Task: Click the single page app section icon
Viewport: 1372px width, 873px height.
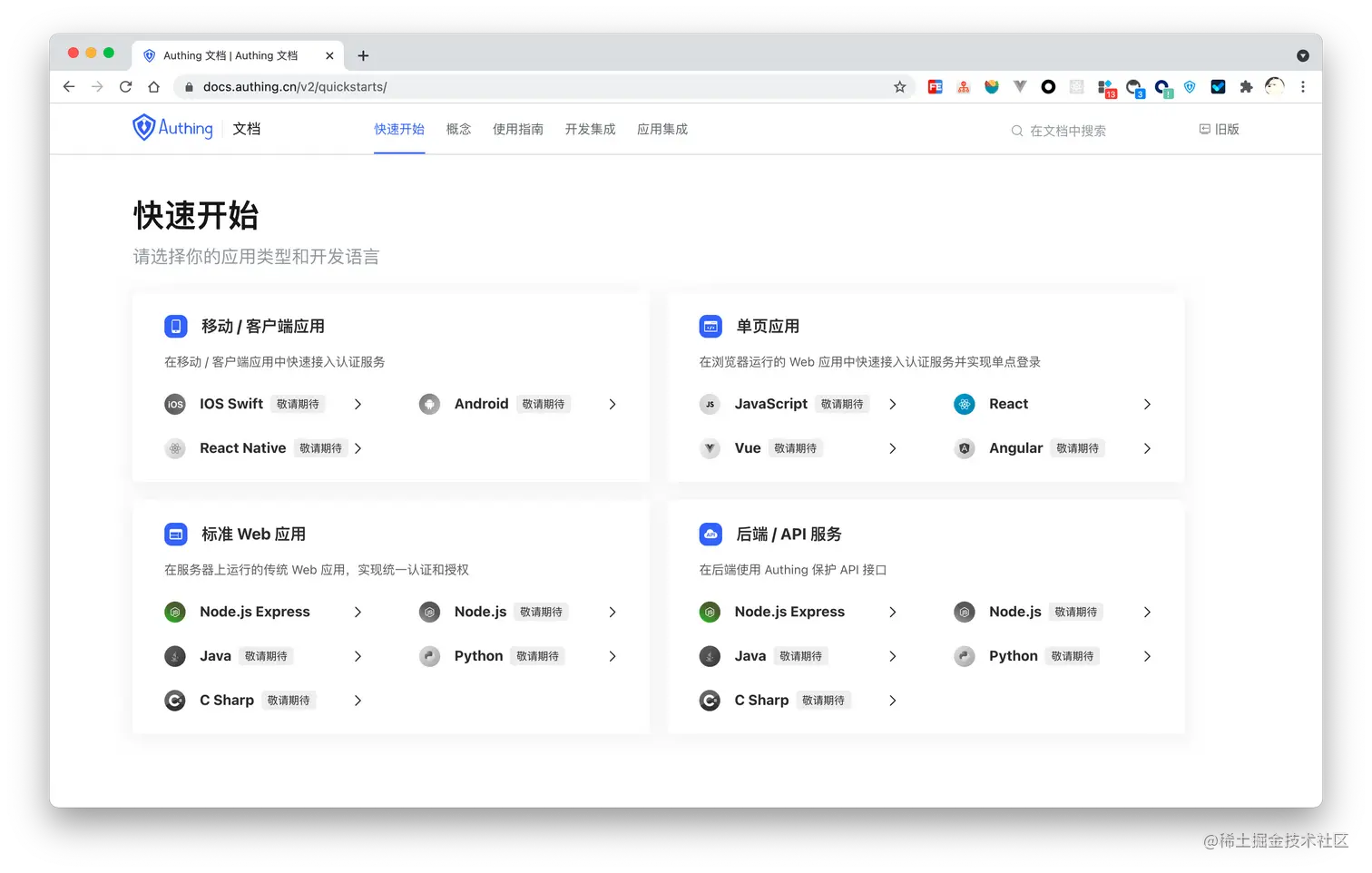Action: tap(710, 327)
